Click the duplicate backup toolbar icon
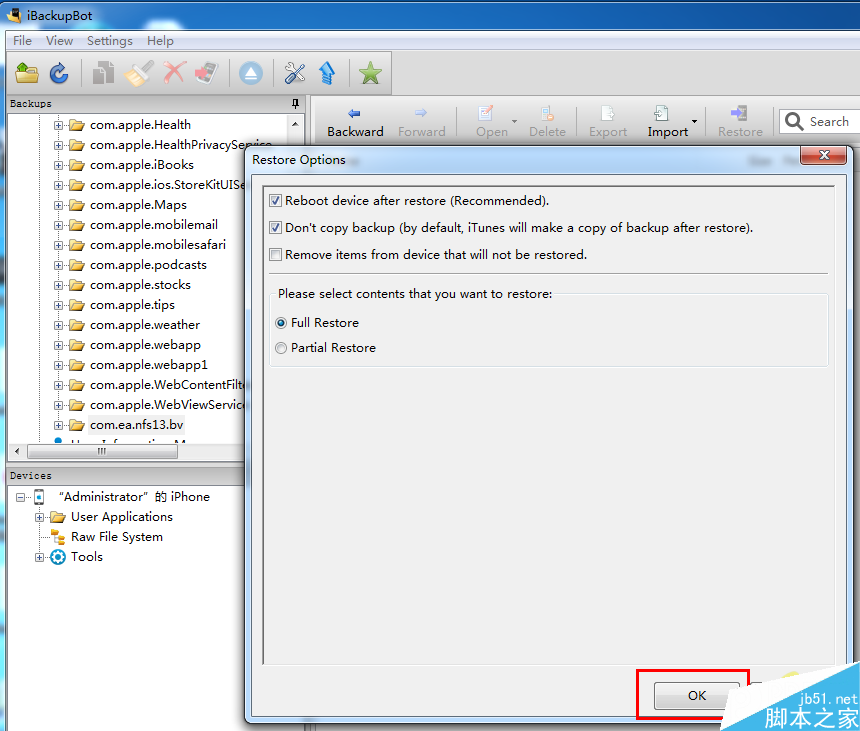 [x=103, y=73]
